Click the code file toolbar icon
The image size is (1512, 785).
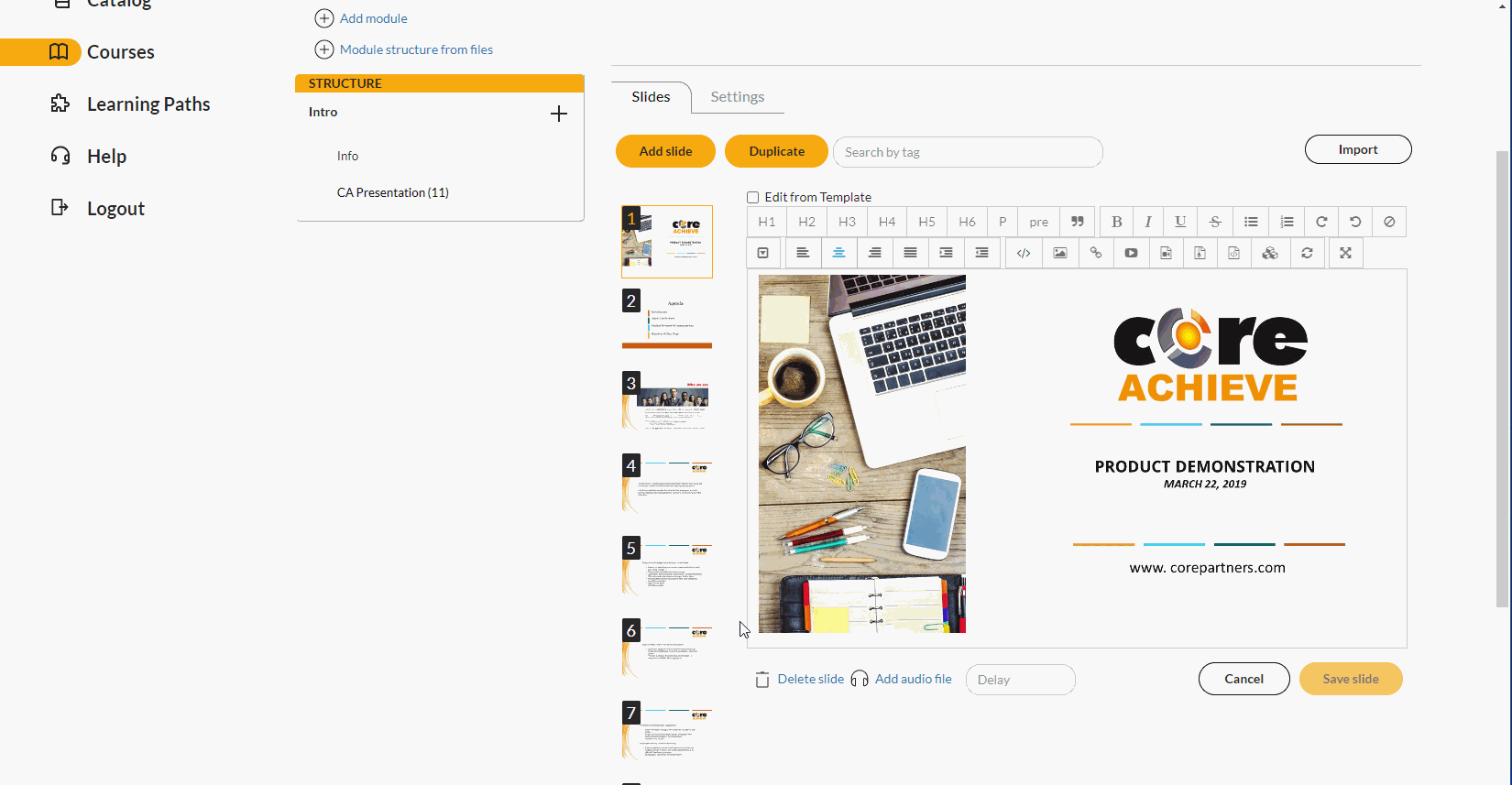[x=1234, y=253]
